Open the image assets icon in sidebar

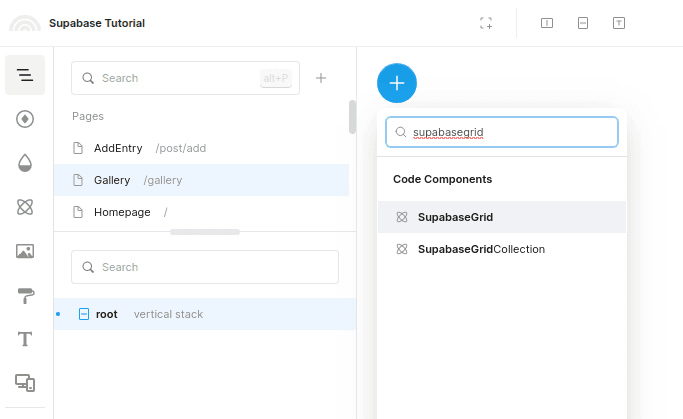[x=25, y=251]
